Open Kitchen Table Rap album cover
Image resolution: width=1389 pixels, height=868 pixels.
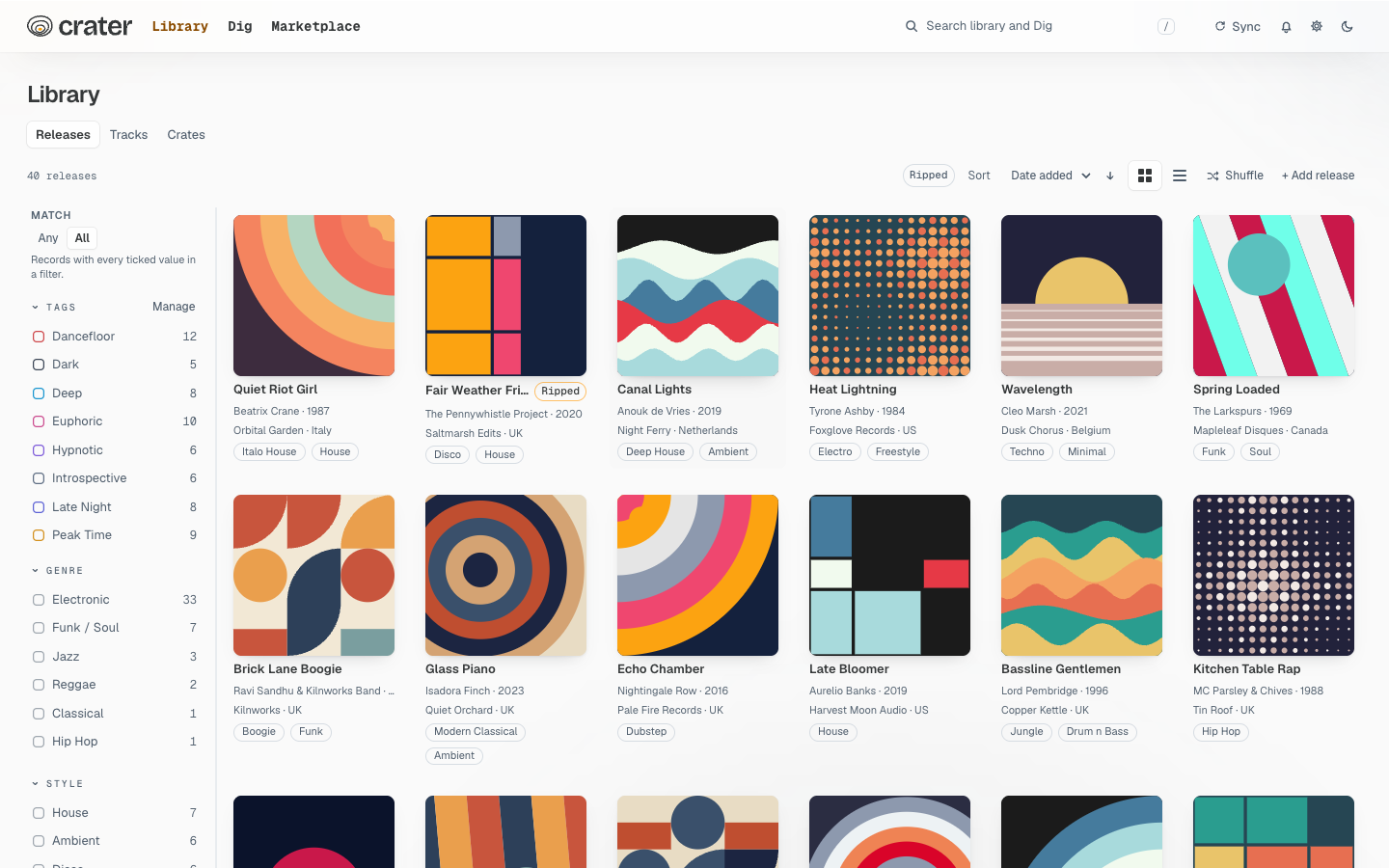(1273, 575)
